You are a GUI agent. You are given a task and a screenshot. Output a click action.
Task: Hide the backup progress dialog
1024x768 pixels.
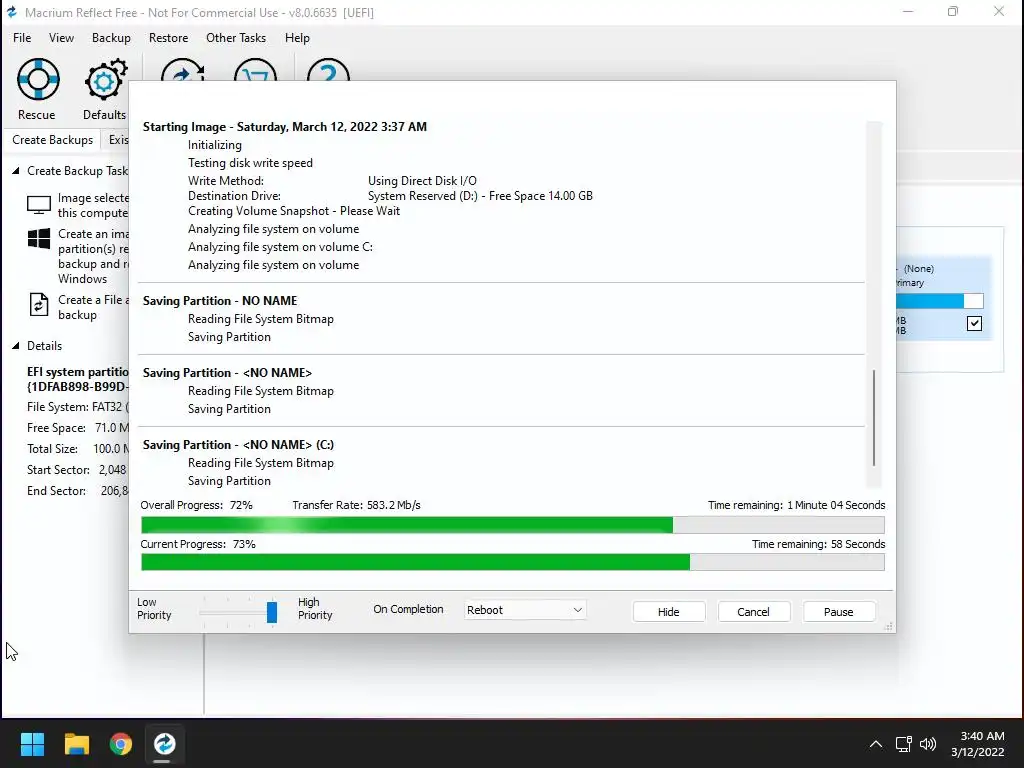tap(669, 612)
